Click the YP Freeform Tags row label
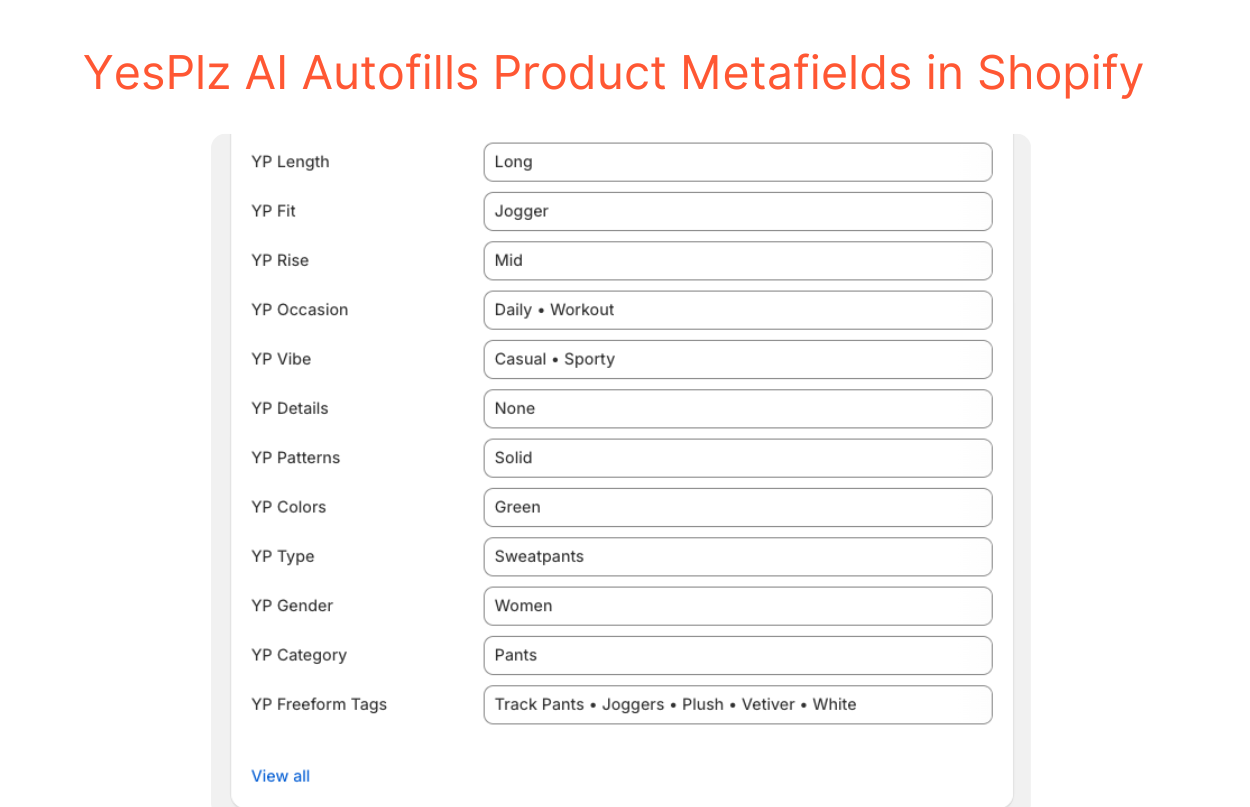 pos(319,704)
